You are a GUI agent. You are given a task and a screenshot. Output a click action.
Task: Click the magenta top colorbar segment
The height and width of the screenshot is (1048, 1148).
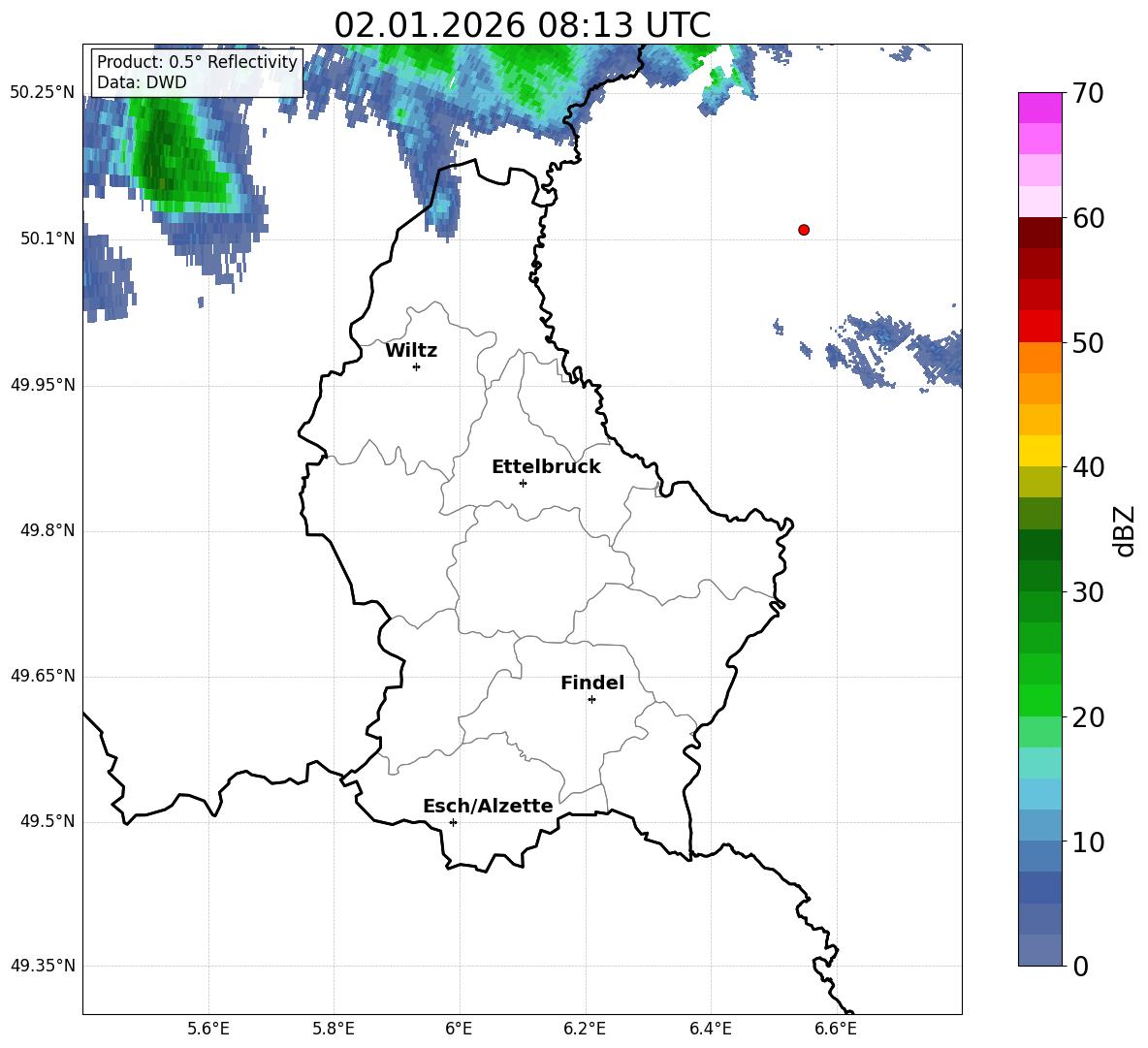click(1039, 109)
